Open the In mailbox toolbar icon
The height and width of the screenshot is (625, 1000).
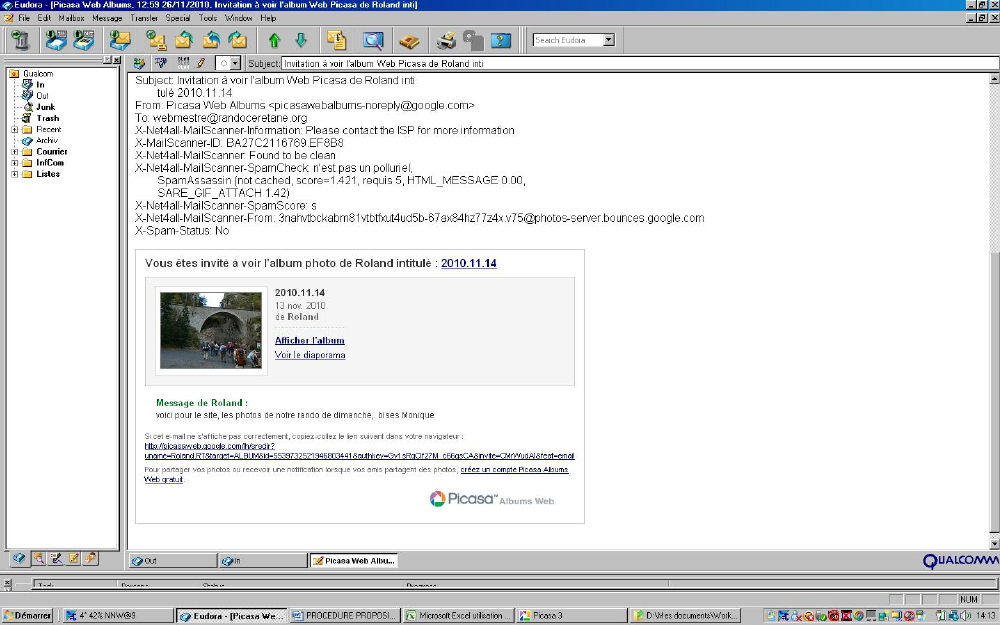coord(56,40)
